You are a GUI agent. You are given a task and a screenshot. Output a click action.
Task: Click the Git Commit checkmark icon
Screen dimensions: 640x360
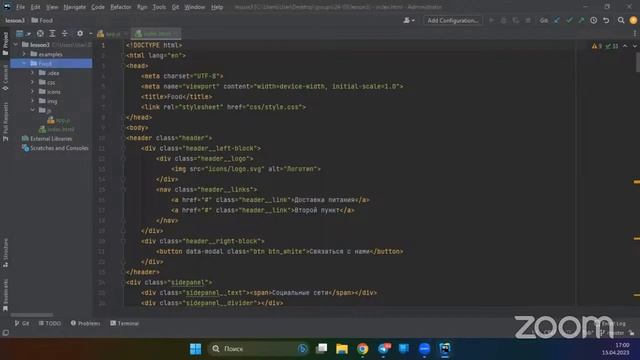click(x=569, y=20)
